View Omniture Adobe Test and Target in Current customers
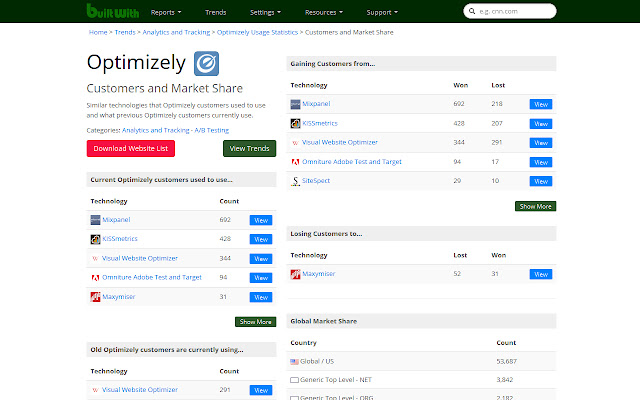Viewport: 640px width, 400px height. 261,278
